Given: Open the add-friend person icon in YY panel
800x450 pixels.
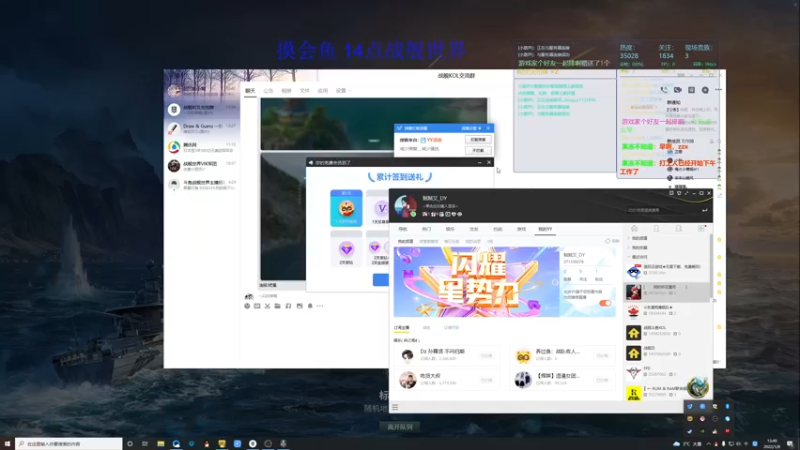Looking at the screenshot, I should click(x=679, y=229).
